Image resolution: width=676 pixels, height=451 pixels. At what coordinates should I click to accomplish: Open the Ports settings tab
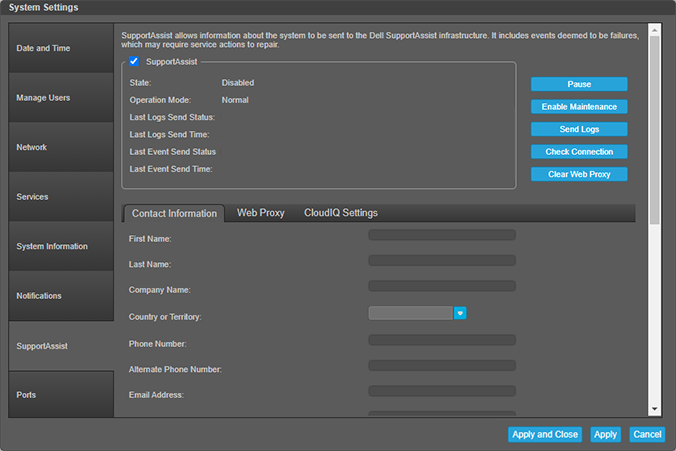[x=61, y=395]
